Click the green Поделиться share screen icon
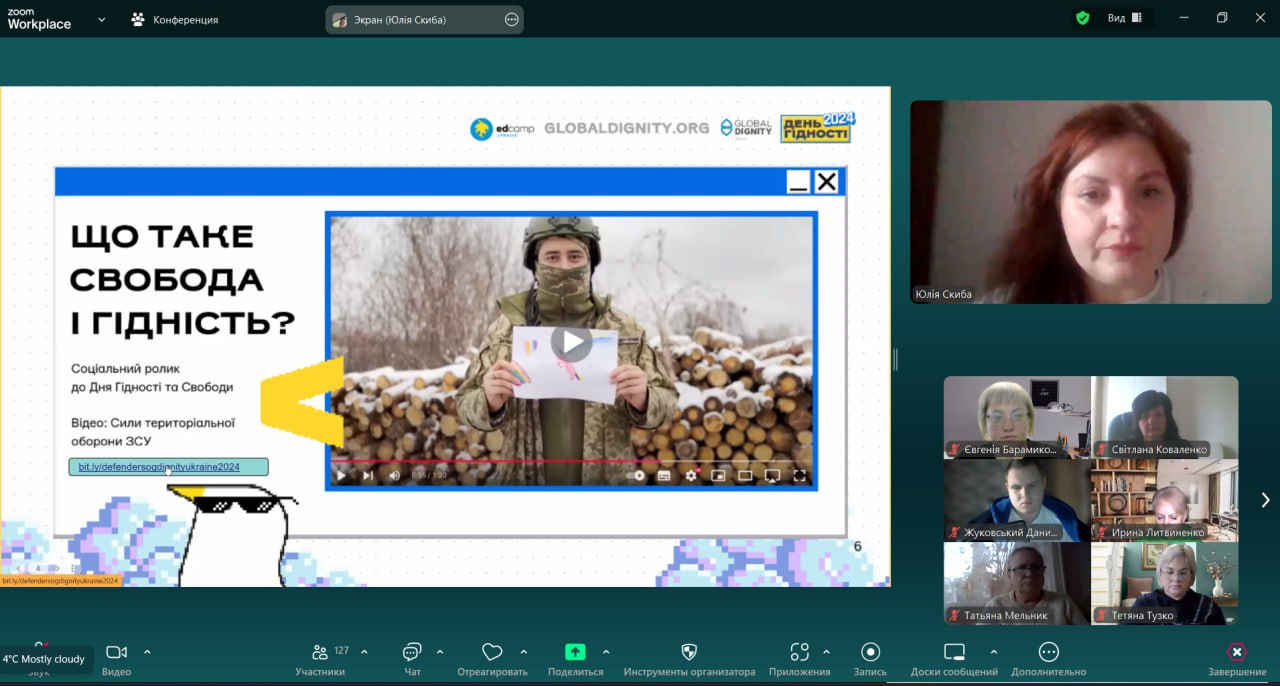This screenshot has height=686, width=1280. click(x=575, y=652)
